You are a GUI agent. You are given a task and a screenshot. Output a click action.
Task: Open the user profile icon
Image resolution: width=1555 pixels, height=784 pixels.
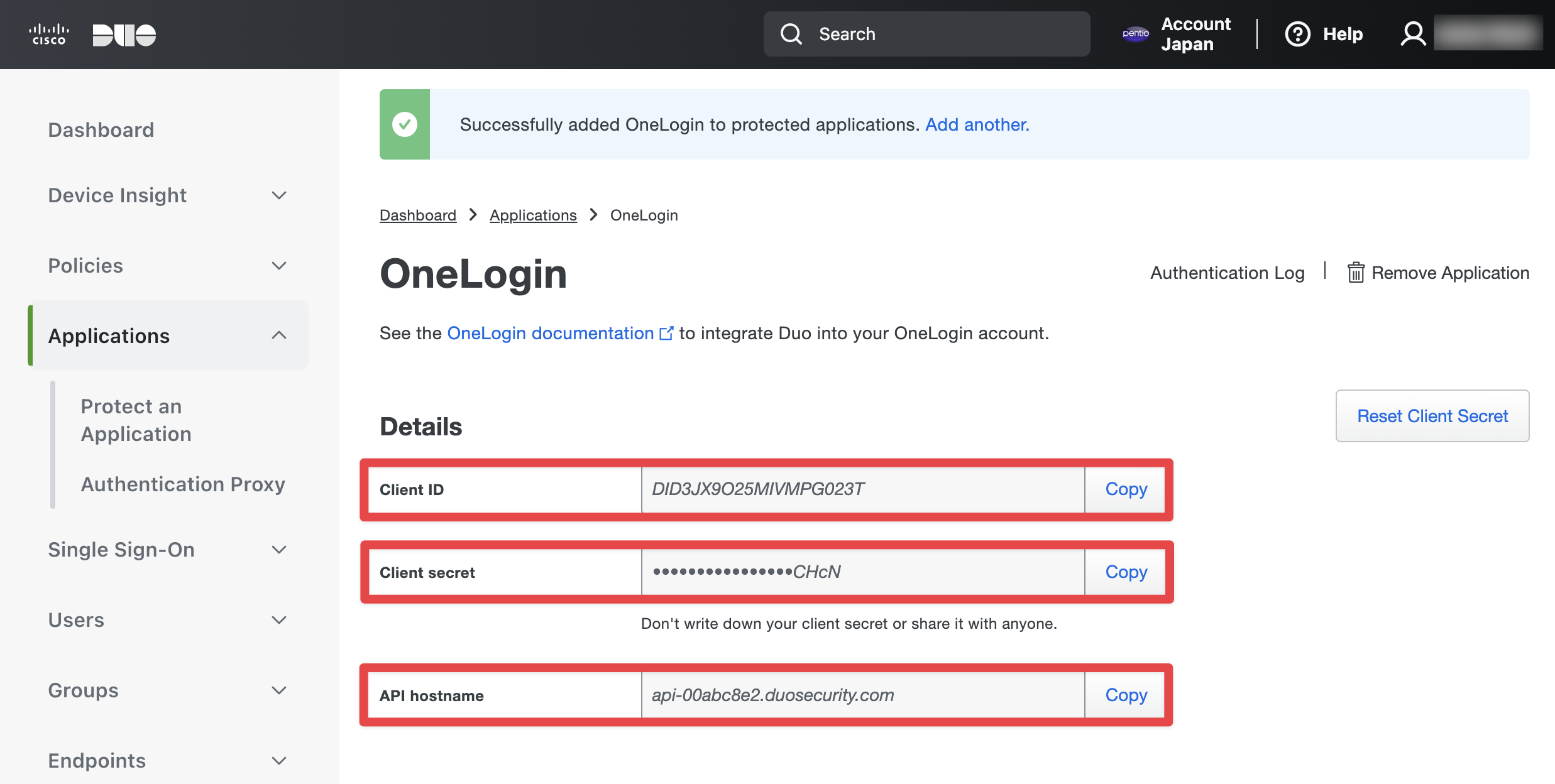point(1414,34)
